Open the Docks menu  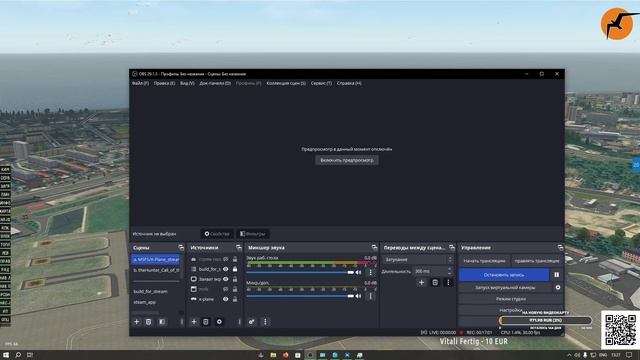pyautogui.click(x=215, y=83)
